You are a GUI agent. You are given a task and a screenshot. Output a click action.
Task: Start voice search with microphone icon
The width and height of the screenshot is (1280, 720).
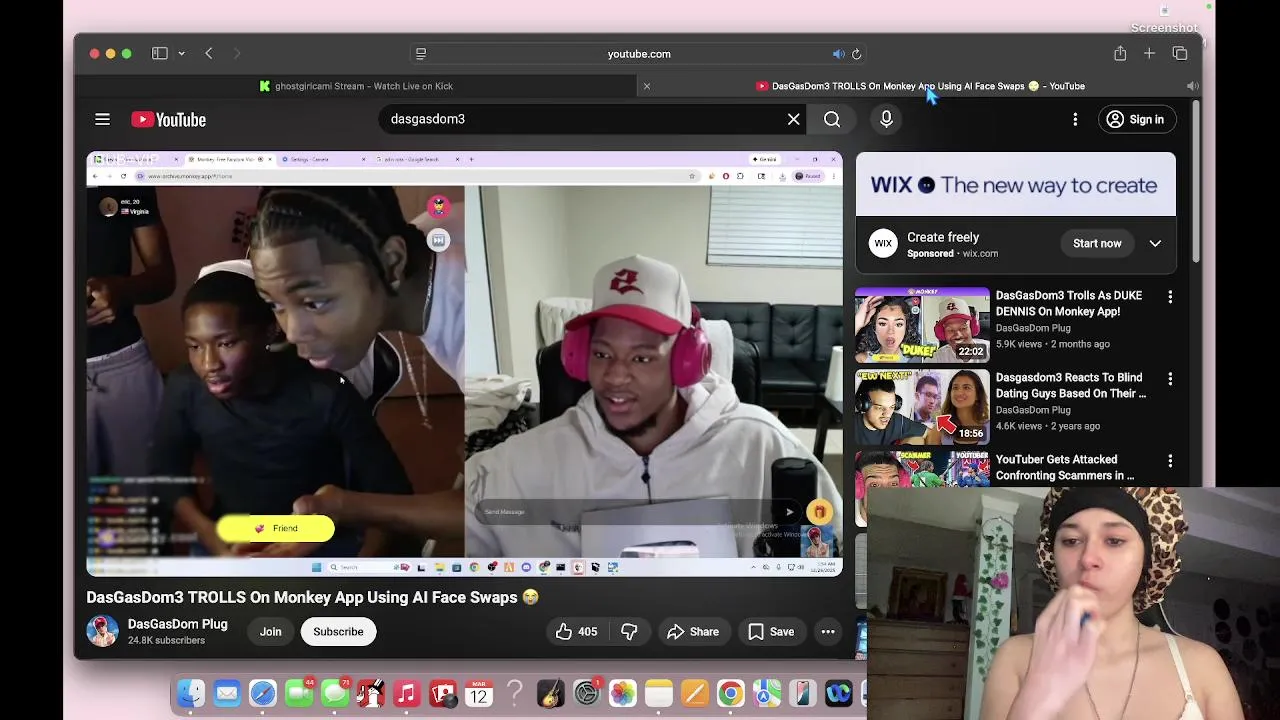tap(886, 119)
